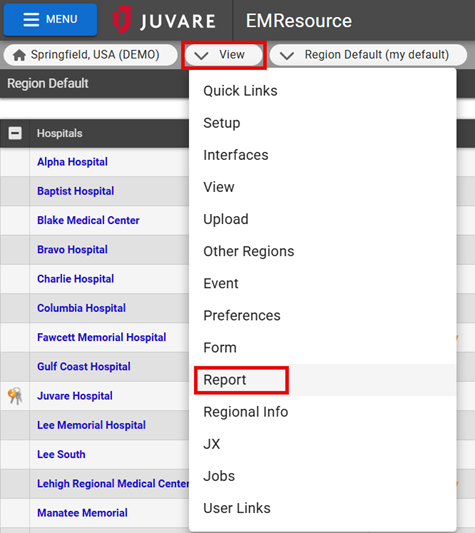Open the Gulf Coast Hospital link

pos(84,366)
